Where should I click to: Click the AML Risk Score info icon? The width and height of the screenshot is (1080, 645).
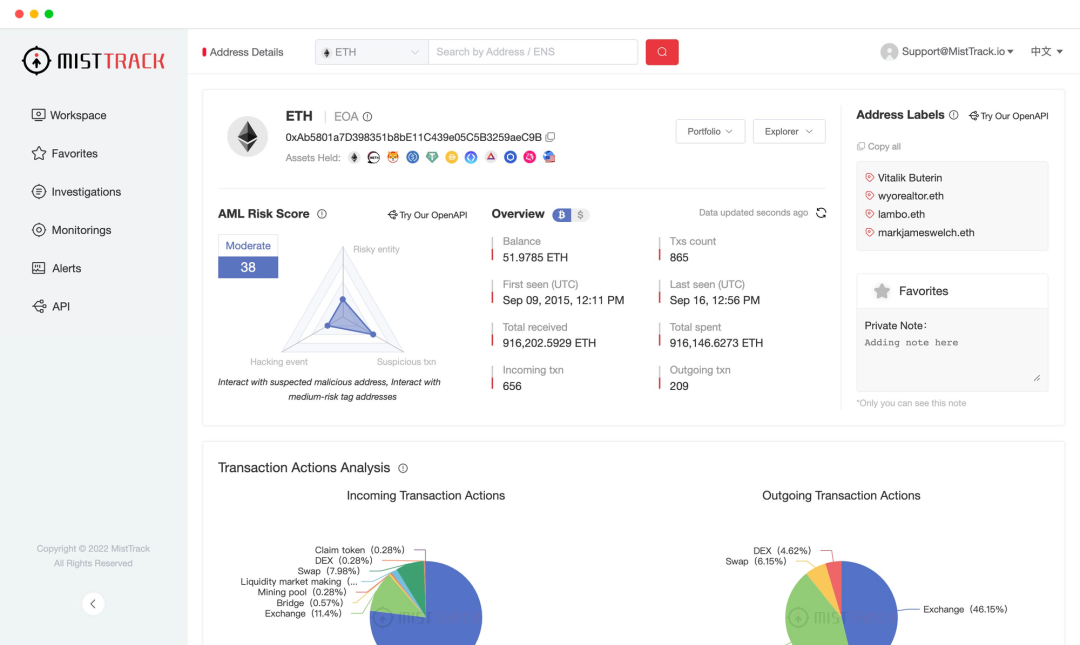(322, 214)
